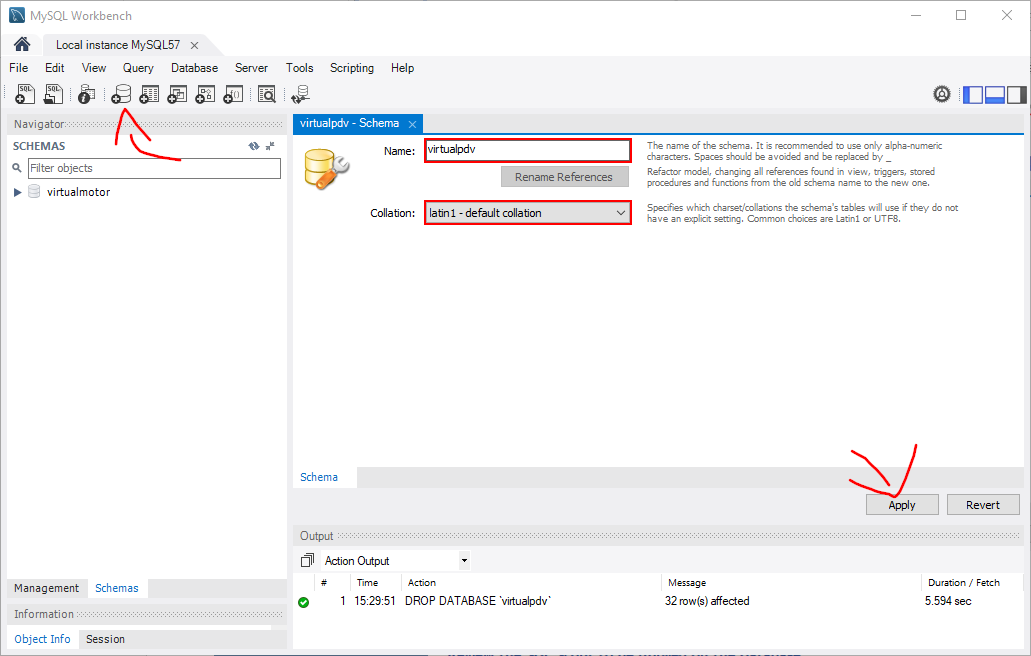Toggle the left sidebar panel
The image size is (1031, 656).
pyautogui.click(x=973, y=95)
